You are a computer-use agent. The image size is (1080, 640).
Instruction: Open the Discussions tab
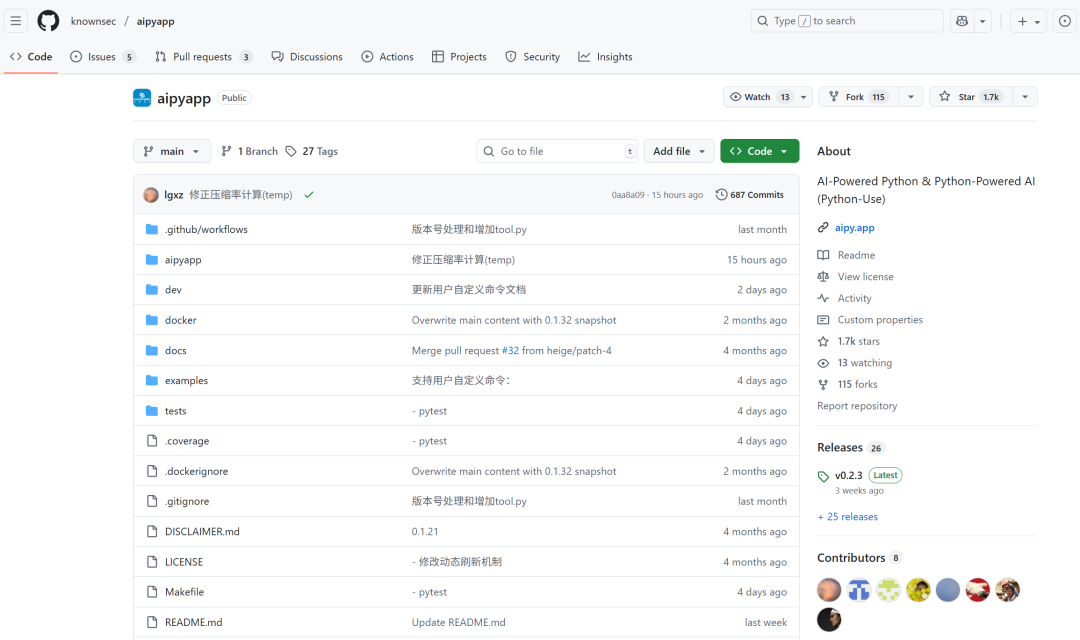point(307,56)
